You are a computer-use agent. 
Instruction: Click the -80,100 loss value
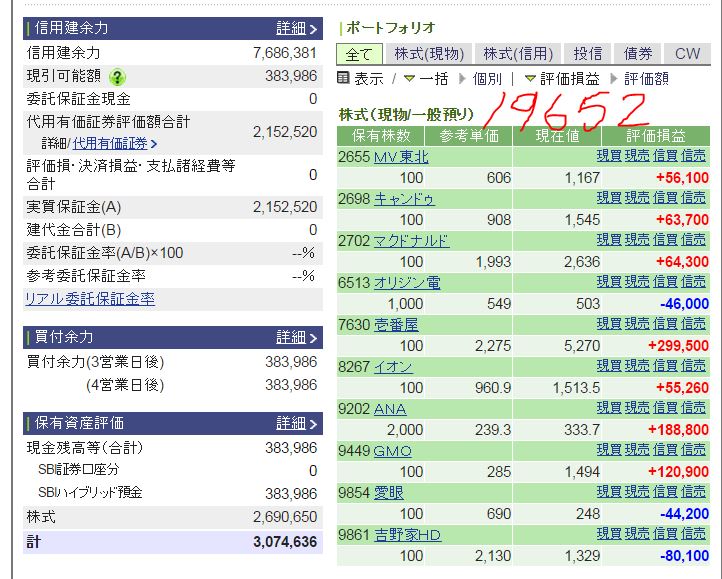[684, 556]
